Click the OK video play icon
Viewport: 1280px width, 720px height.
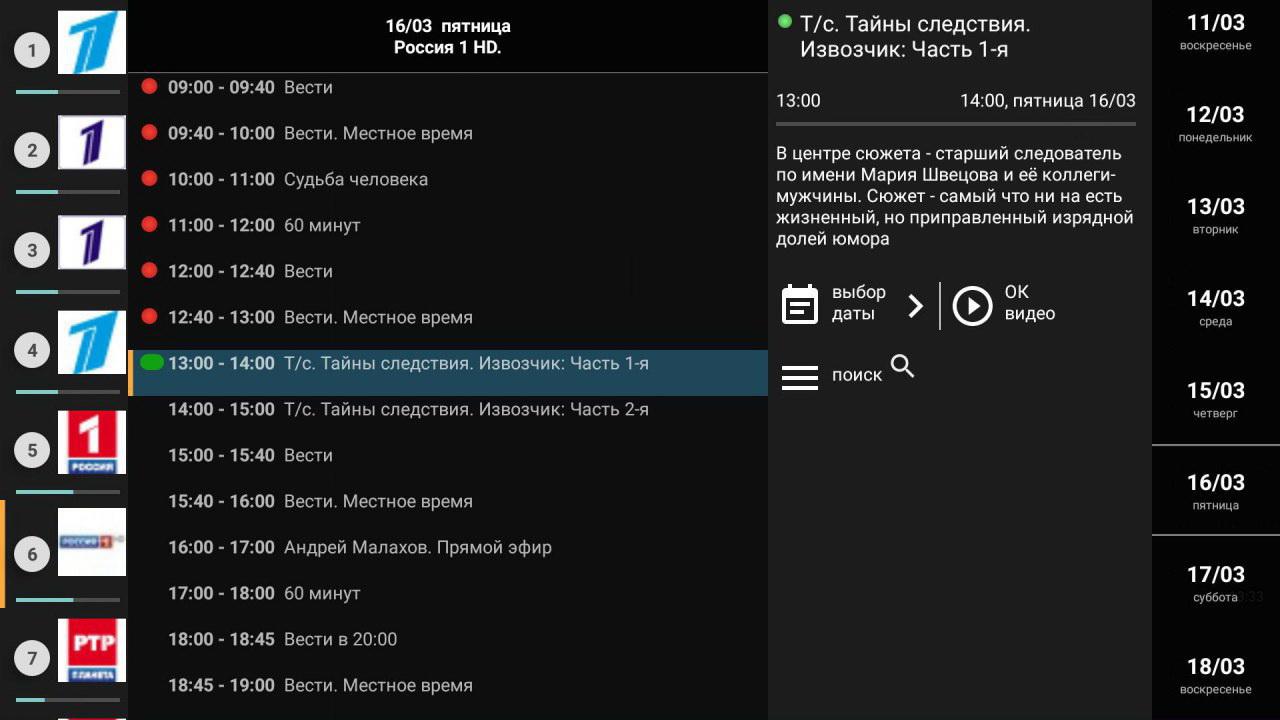(972, 306)
